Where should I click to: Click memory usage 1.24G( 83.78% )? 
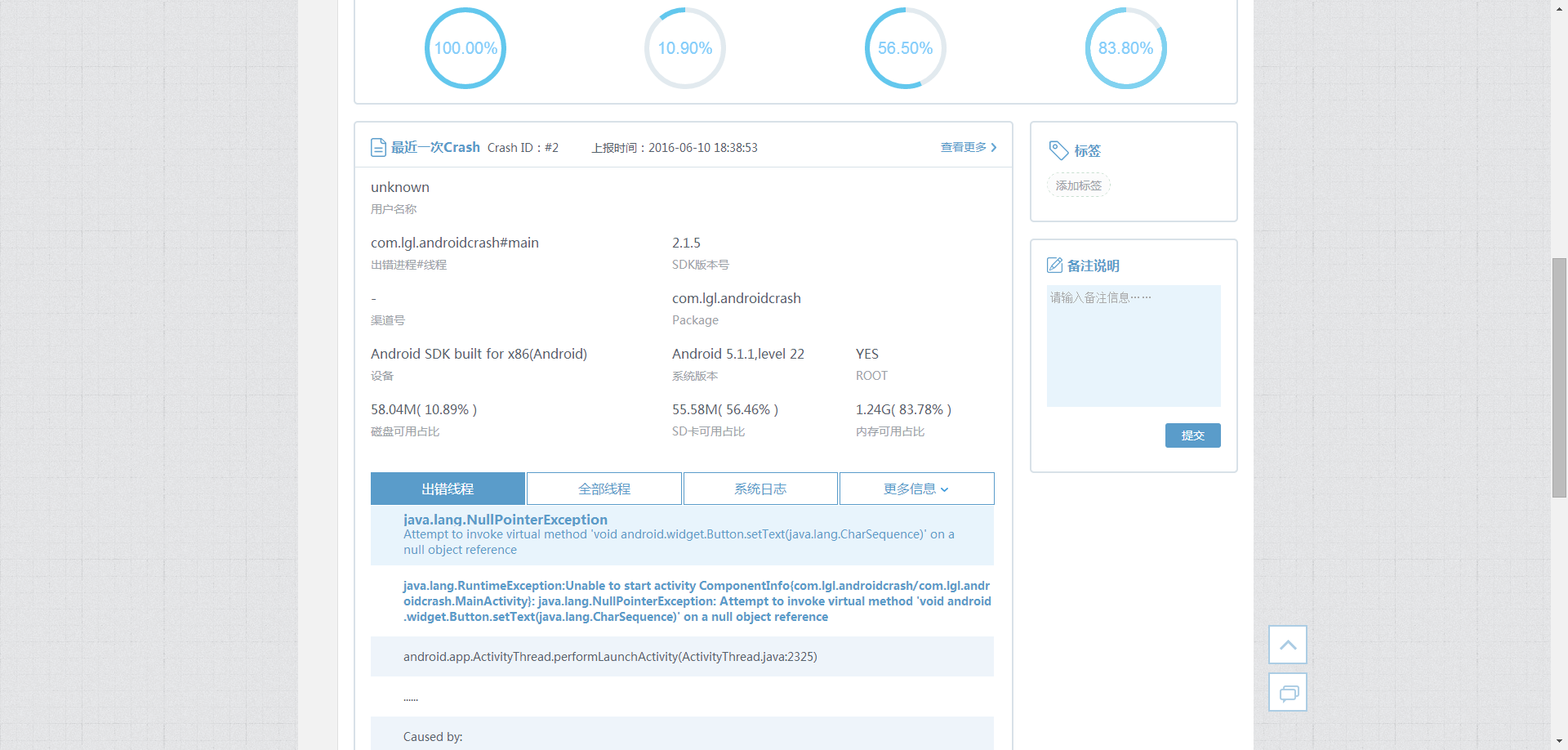pyautogui.click(x=903, y=409)
